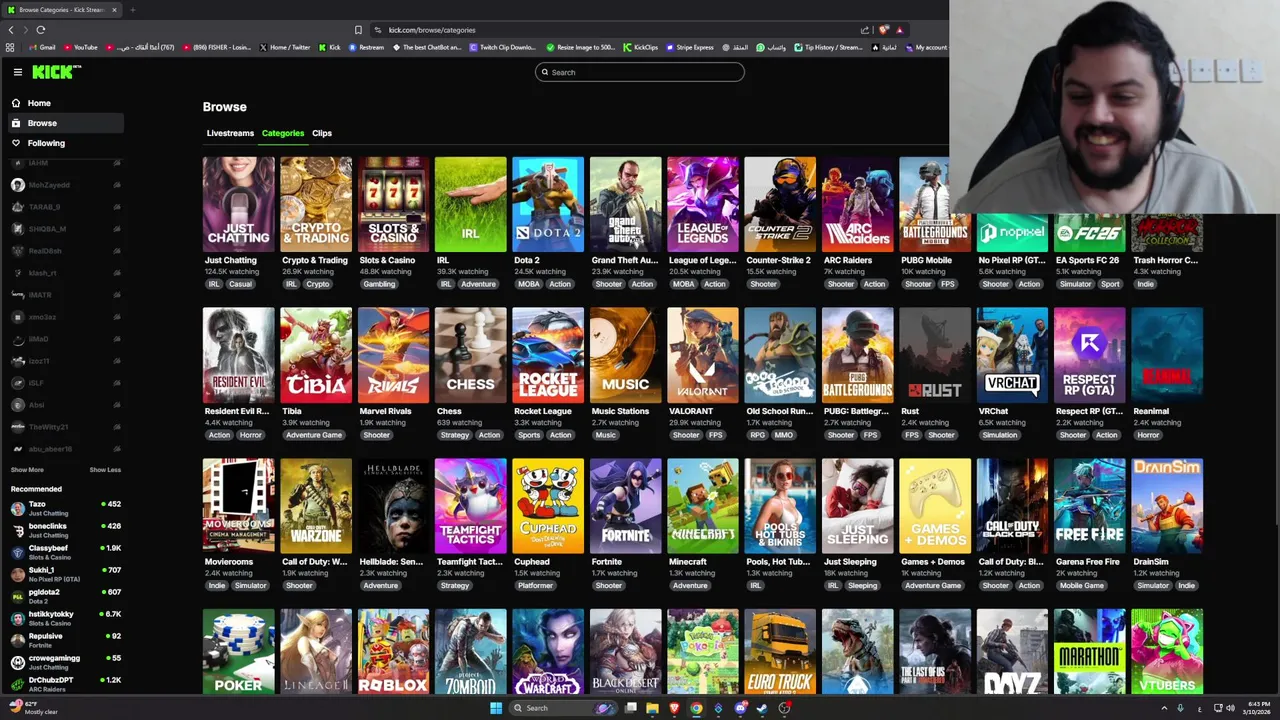Switch to the Livestreams tab
This screenshot has width=1280, height=720.
point(230,133)
